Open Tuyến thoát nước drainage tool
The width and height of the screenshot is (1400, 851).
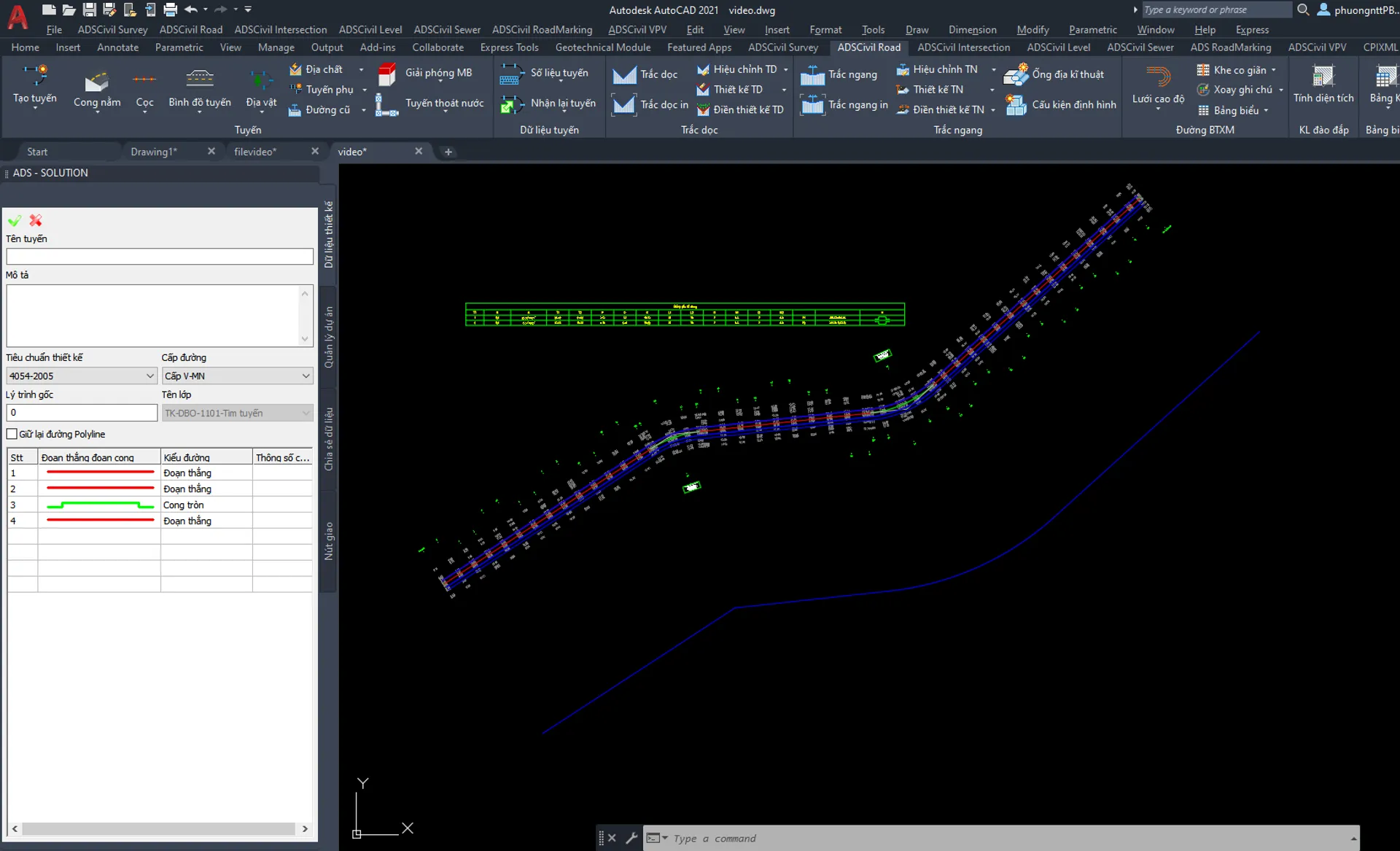point(429,104)
